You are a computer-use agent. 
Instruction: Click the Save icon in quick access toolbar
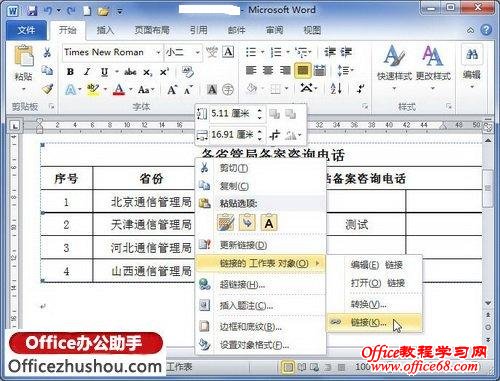pyautogui.click(x=32, y=11)
